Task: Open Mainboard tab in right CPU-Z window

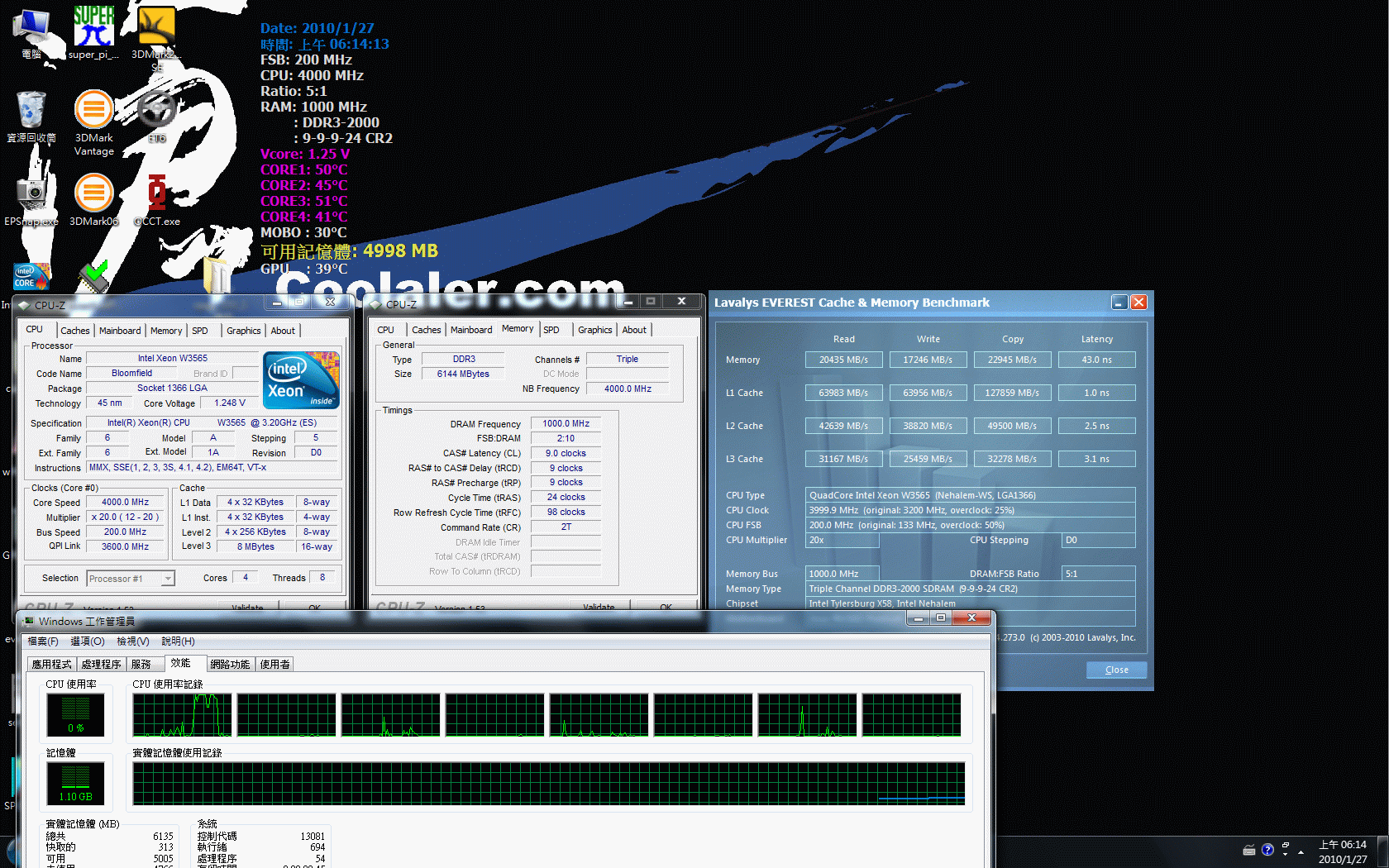Action: [x=471, y=330]
